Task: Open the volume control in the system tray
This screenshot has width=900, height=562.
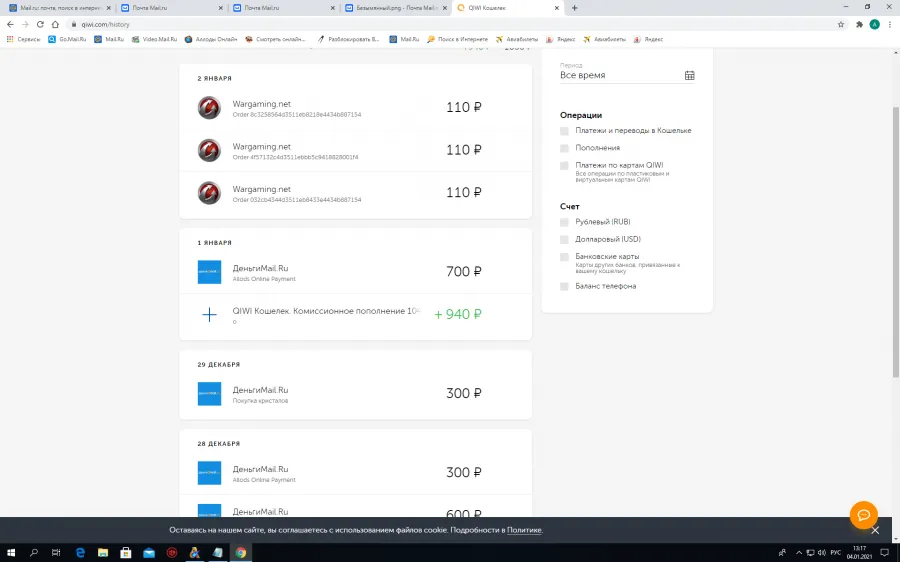Action: (821, 552)
